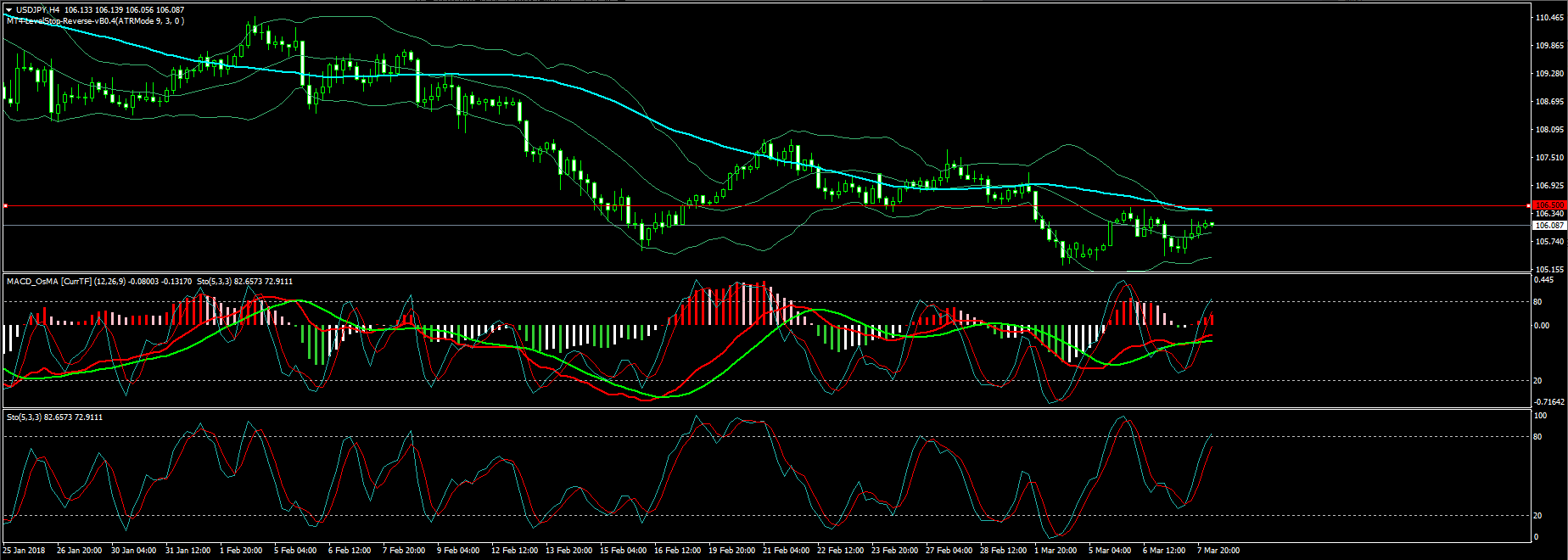Click the 108.095 price scale label
Viewport: 1568px width, 560px height.
(1549, 130)
